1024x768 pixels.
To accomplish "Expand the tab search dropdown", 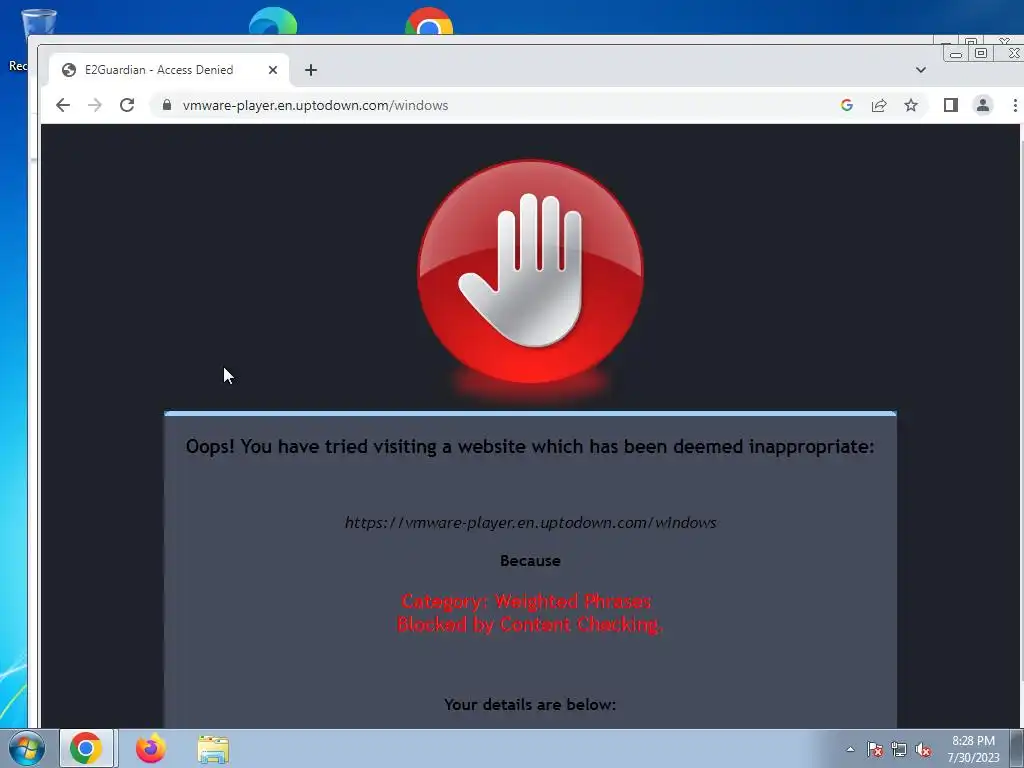I will (921, 70).
